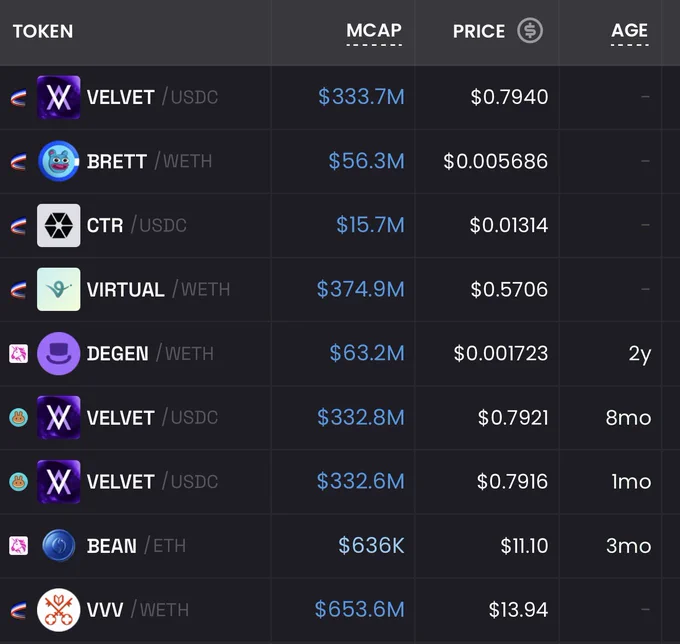The image size is (680, 644).
Task: Click the PRICE column header label
Action: click(479, 31)
